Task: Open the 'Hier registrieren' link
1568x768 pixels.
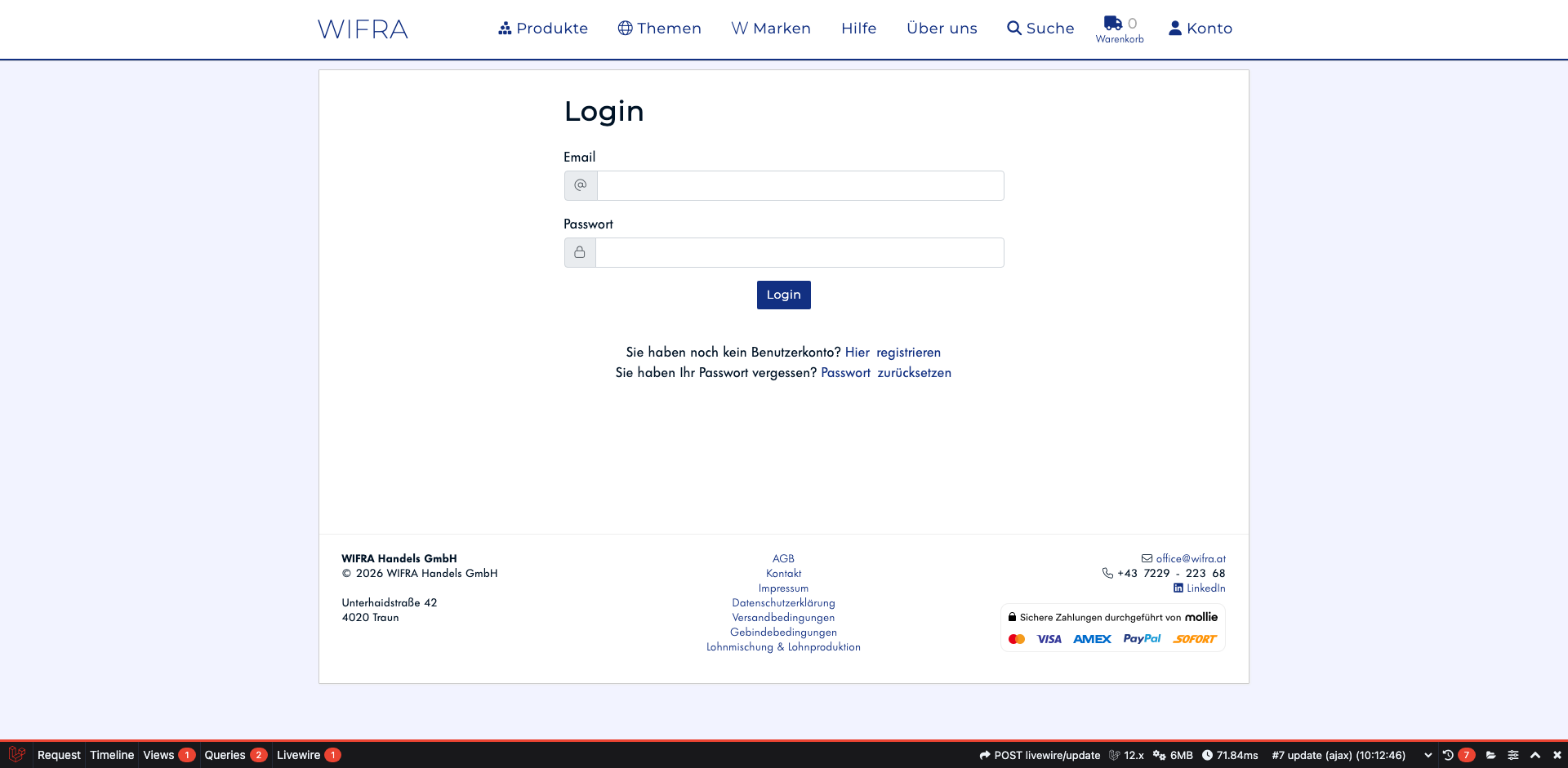Action: (x=893, y=352)
